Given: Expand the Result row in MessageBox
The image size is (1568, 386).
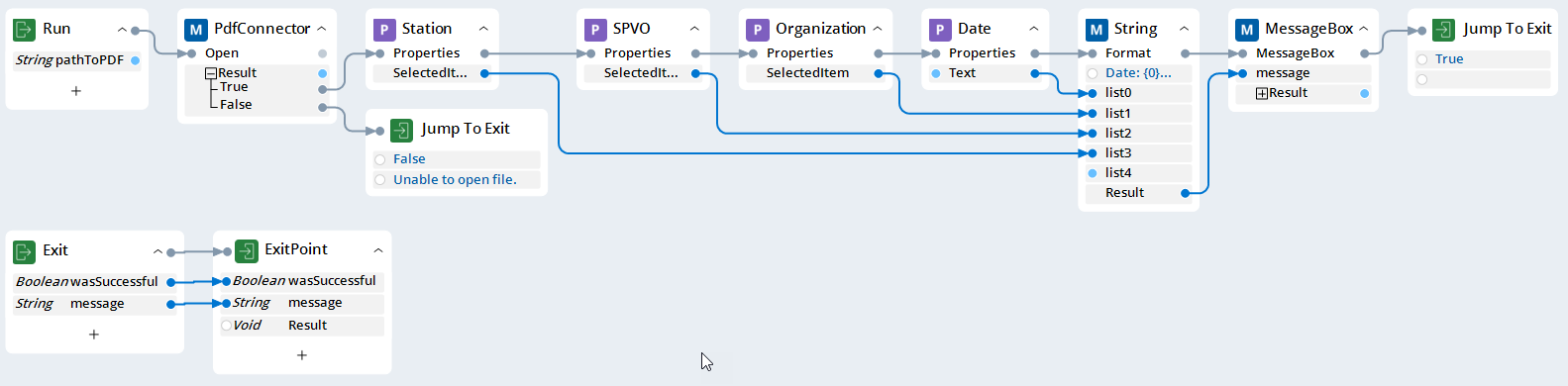Looking at the screenshot, I should [x=1261, y=93].
